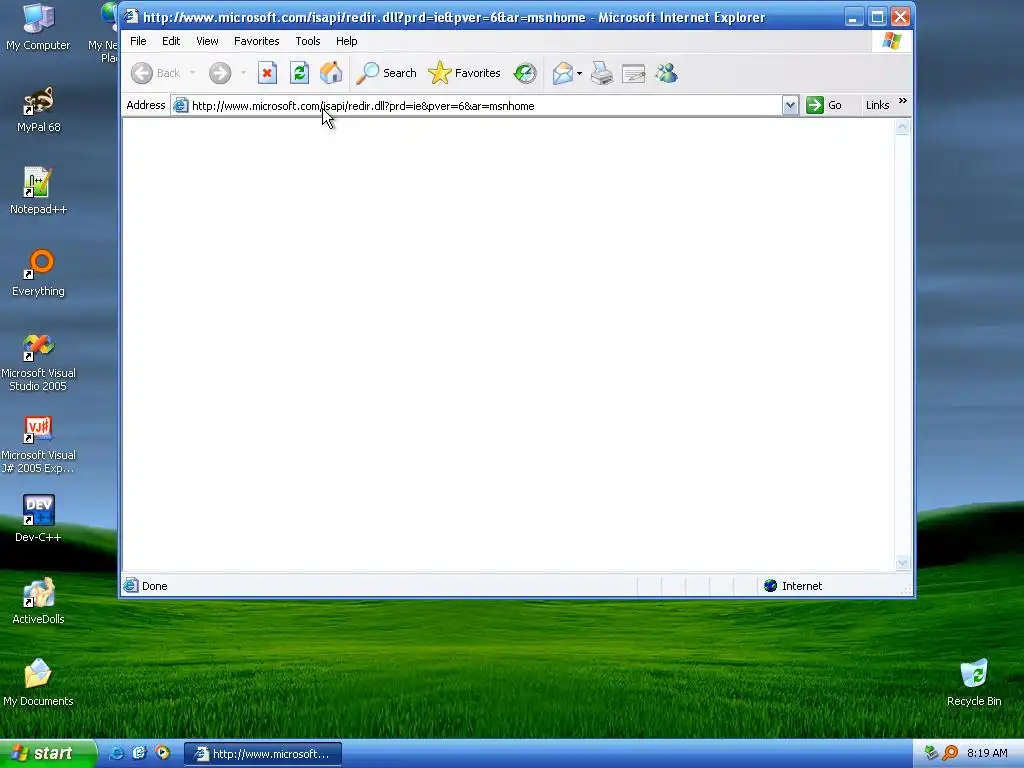Click the orange search tray icon
Screen dimensions: 1024x768
click(x=950, y=753)
